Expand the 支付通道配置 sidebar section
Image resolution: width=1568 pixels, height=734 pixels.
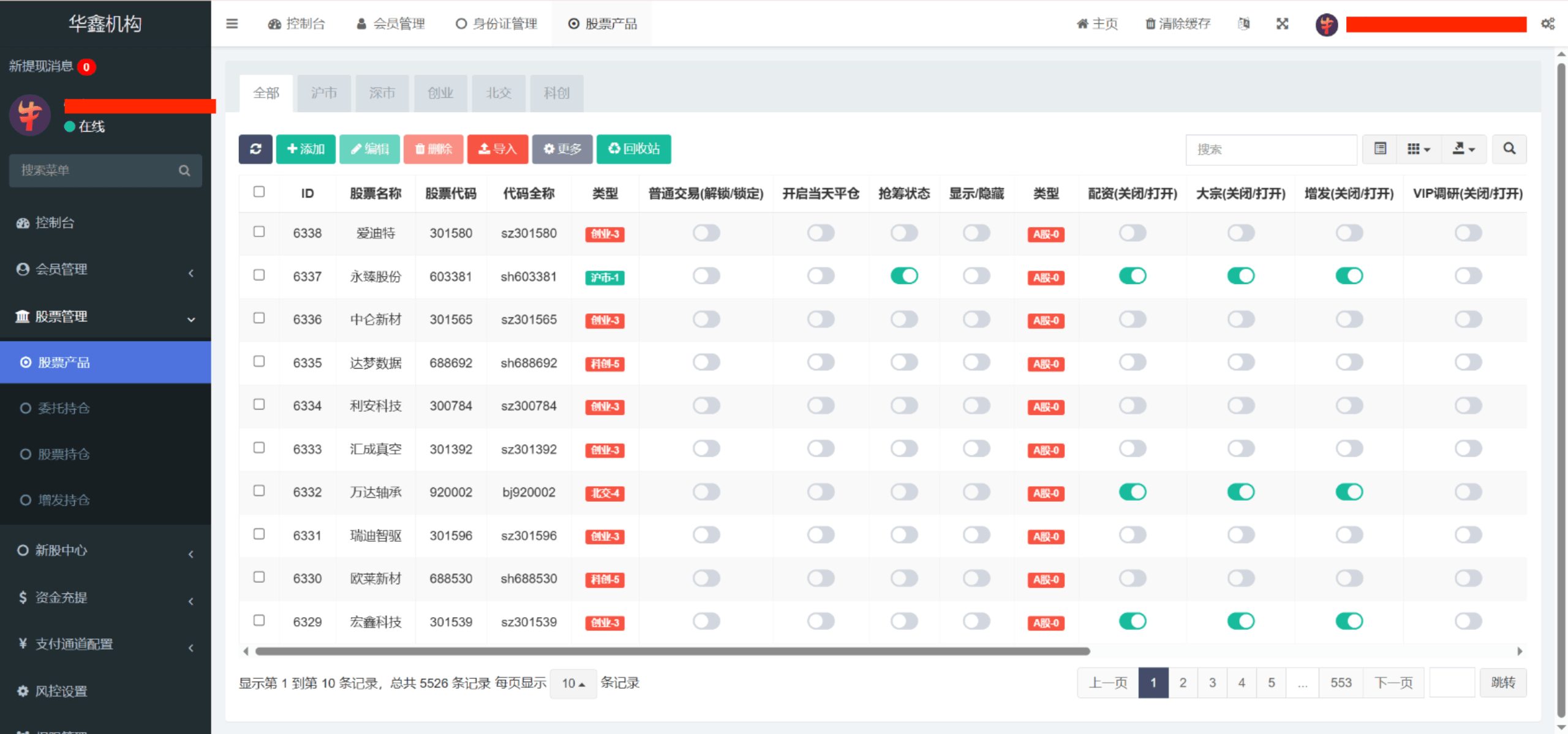pos(73,645)
